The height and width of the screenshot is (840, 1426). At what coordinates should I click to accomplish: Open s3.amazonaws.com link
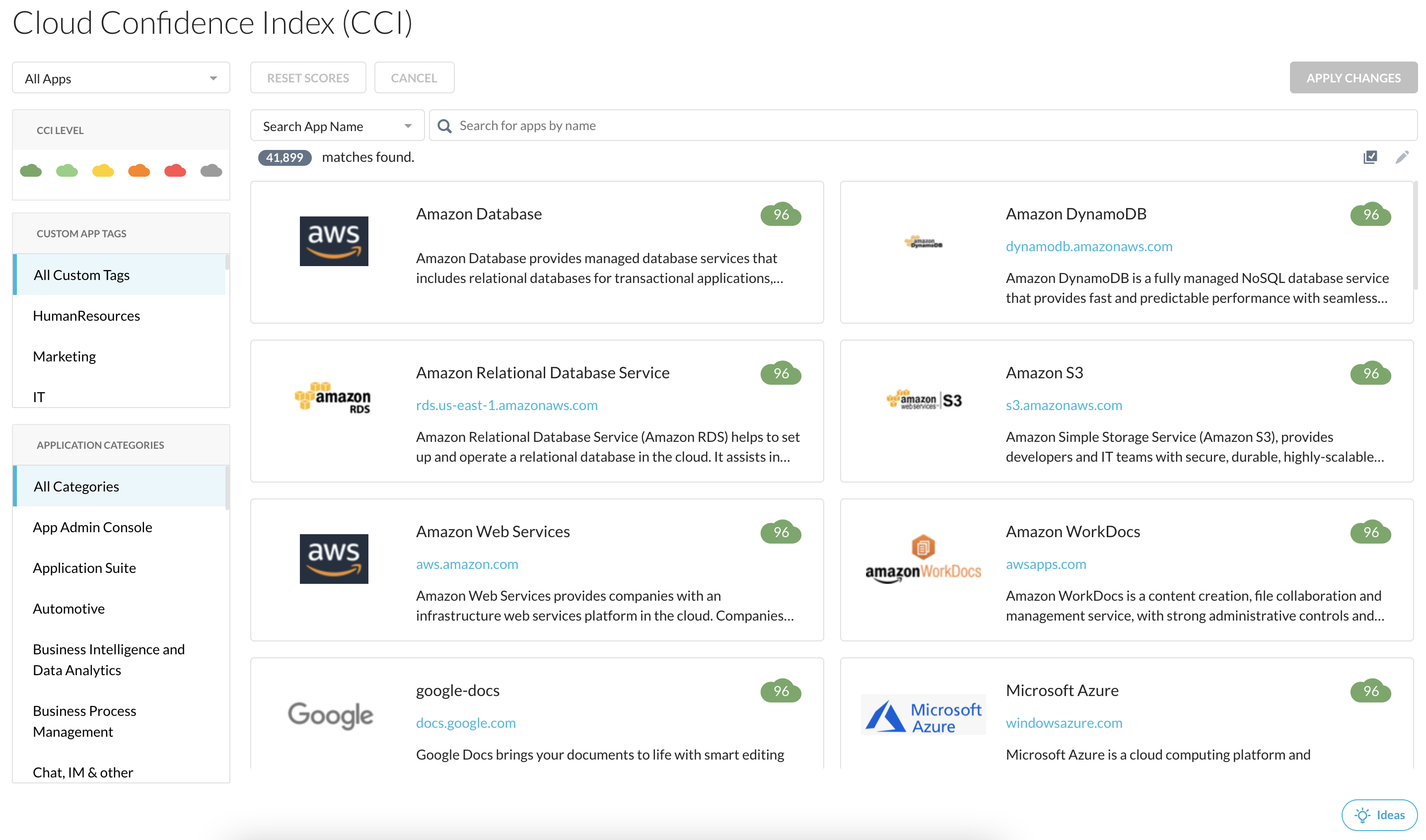1064,406
